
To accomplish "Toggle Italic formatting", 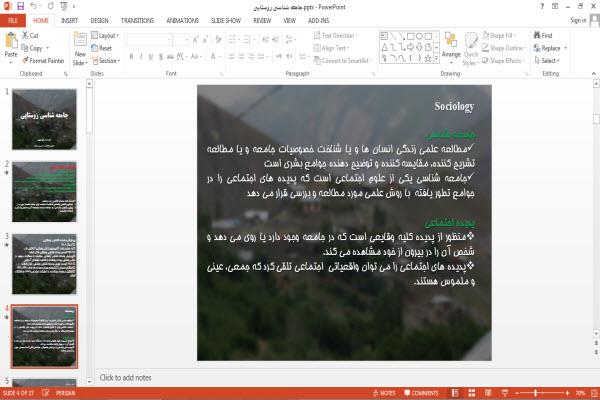I will coord(141,57).
